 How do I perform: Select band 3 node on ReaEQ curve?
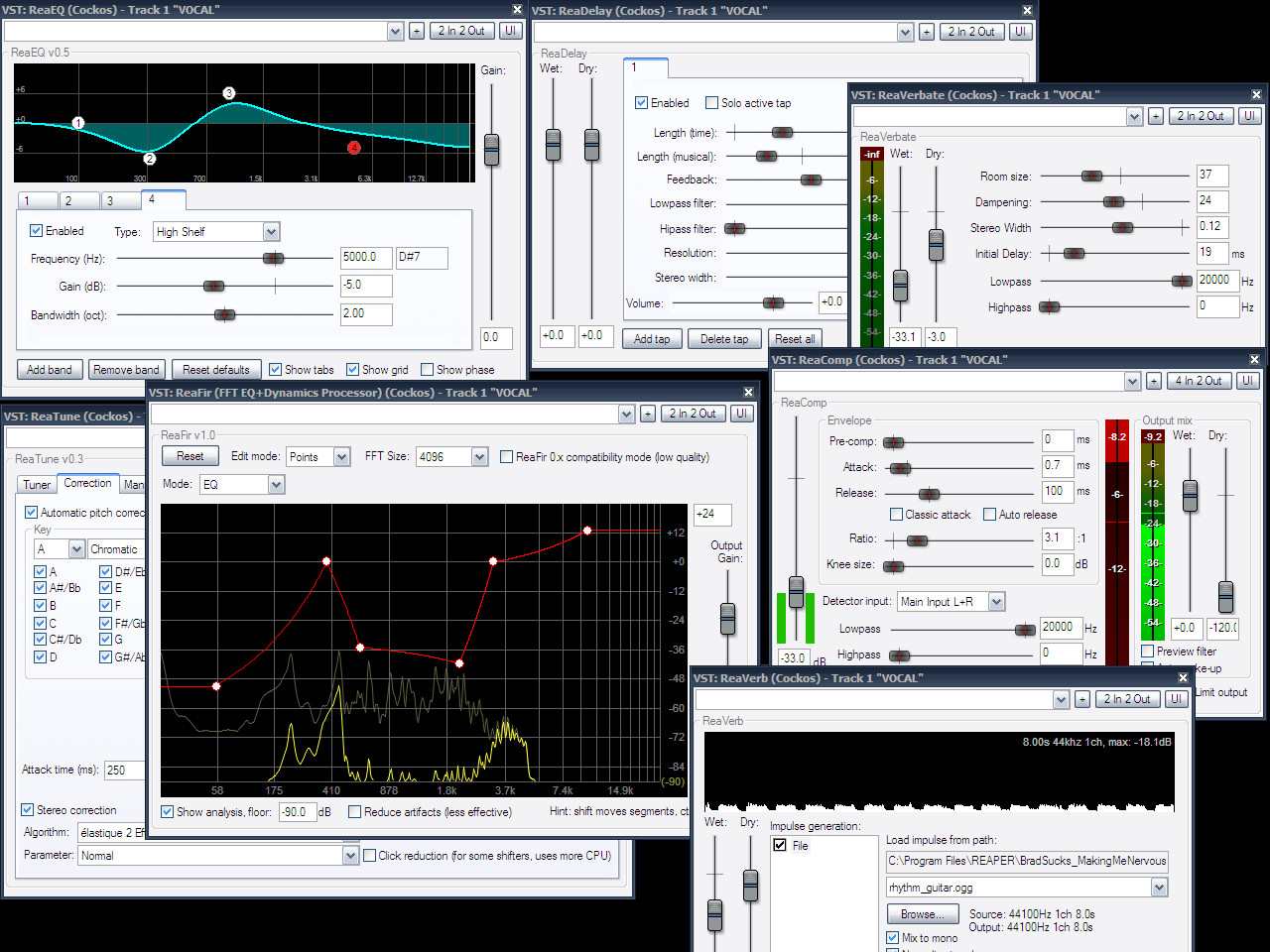pyautogui.click(x=229, y=93)
